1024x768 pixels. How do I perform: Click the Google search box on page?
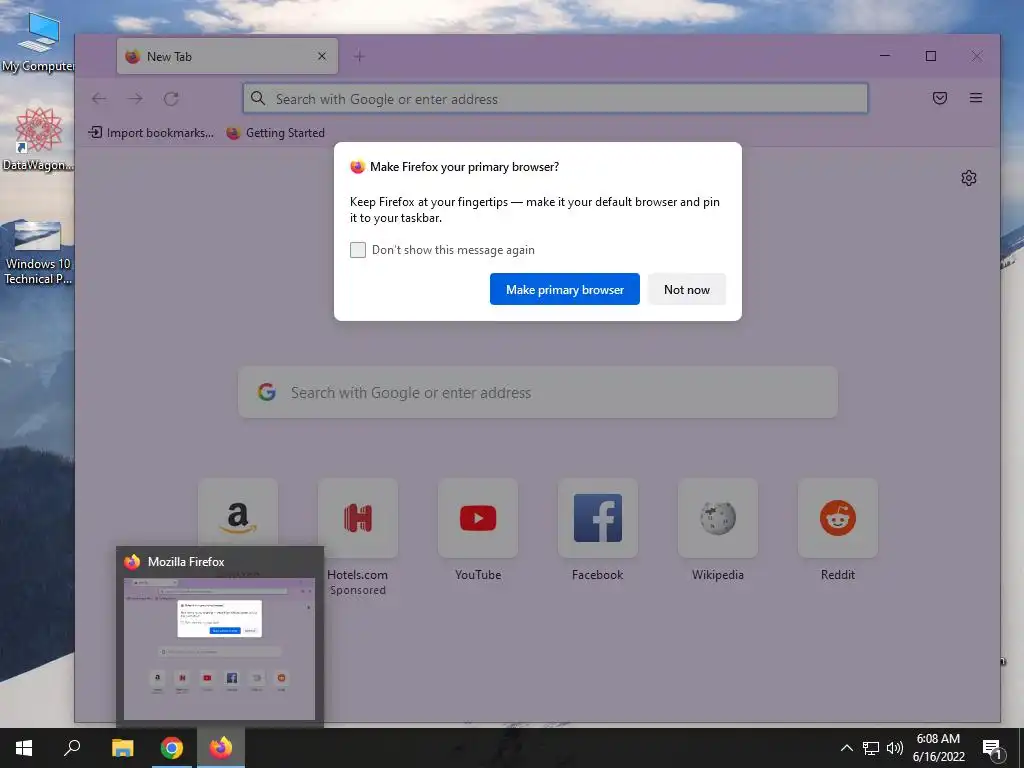tap(537, 392)
